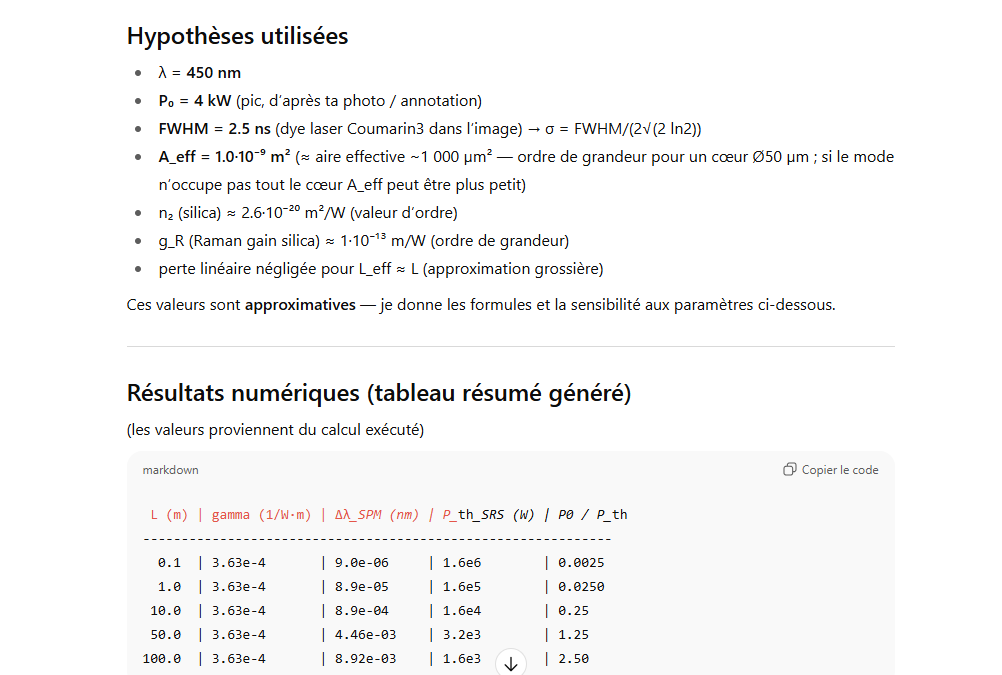Viewport: 1002px width, 675px height.
Task: Click the FWHM = 2.5 ns bold text
Action: pyautogui.click(x=214, y=129)
